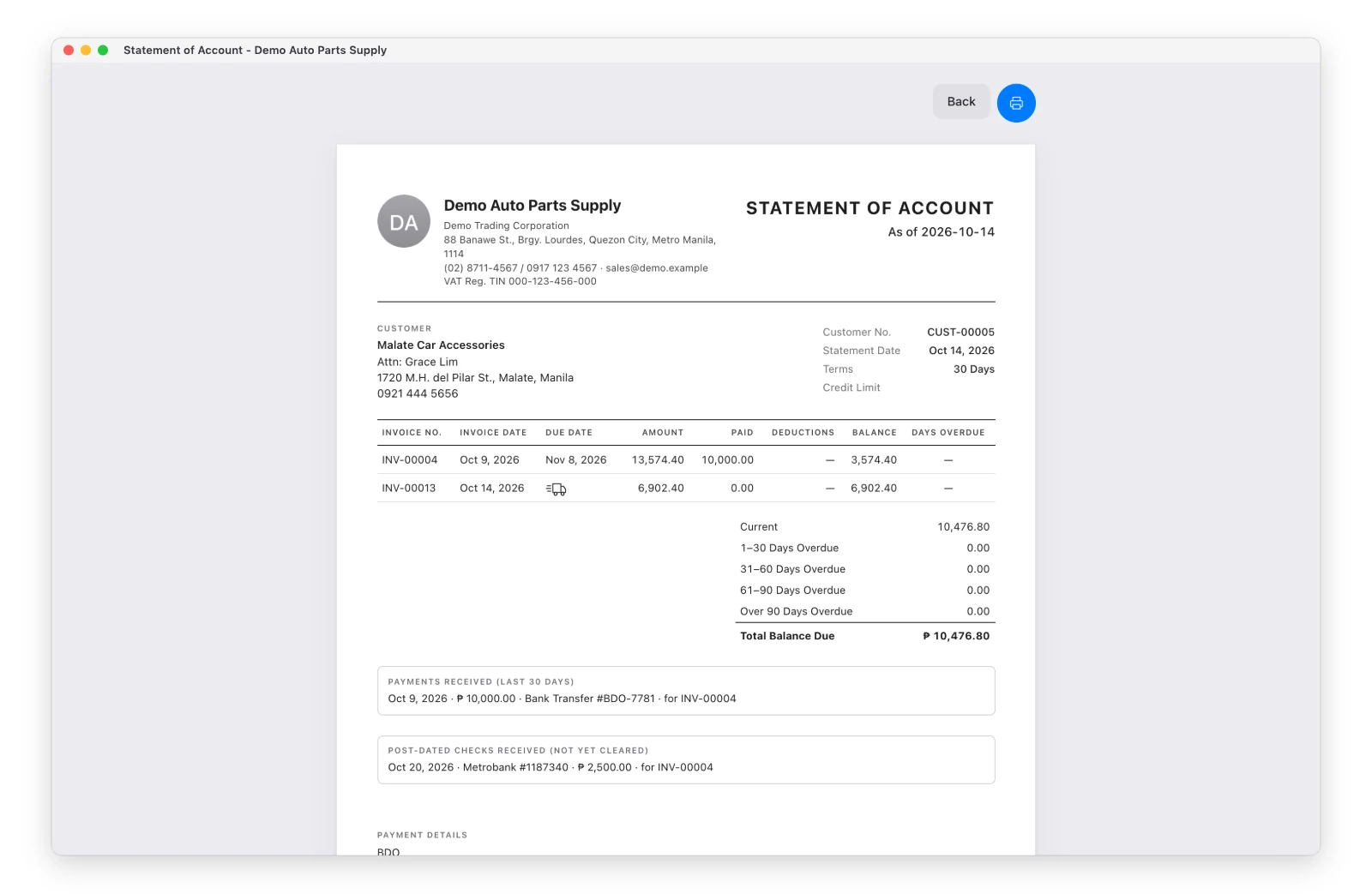Click the DEDUCTIONS column header
1372x894 pixels.
click(x=803, y=433)
